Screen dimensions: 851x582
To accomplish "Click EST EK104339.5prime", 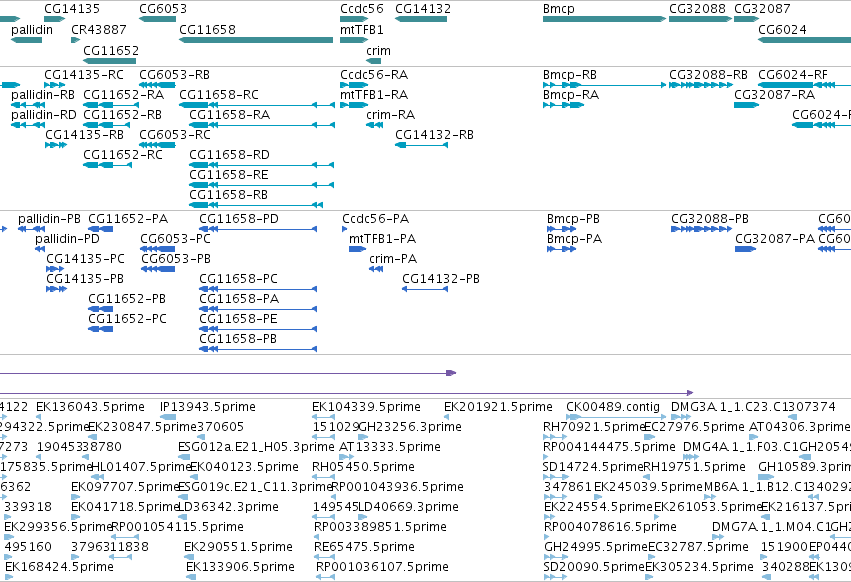I will click(323, 417).
